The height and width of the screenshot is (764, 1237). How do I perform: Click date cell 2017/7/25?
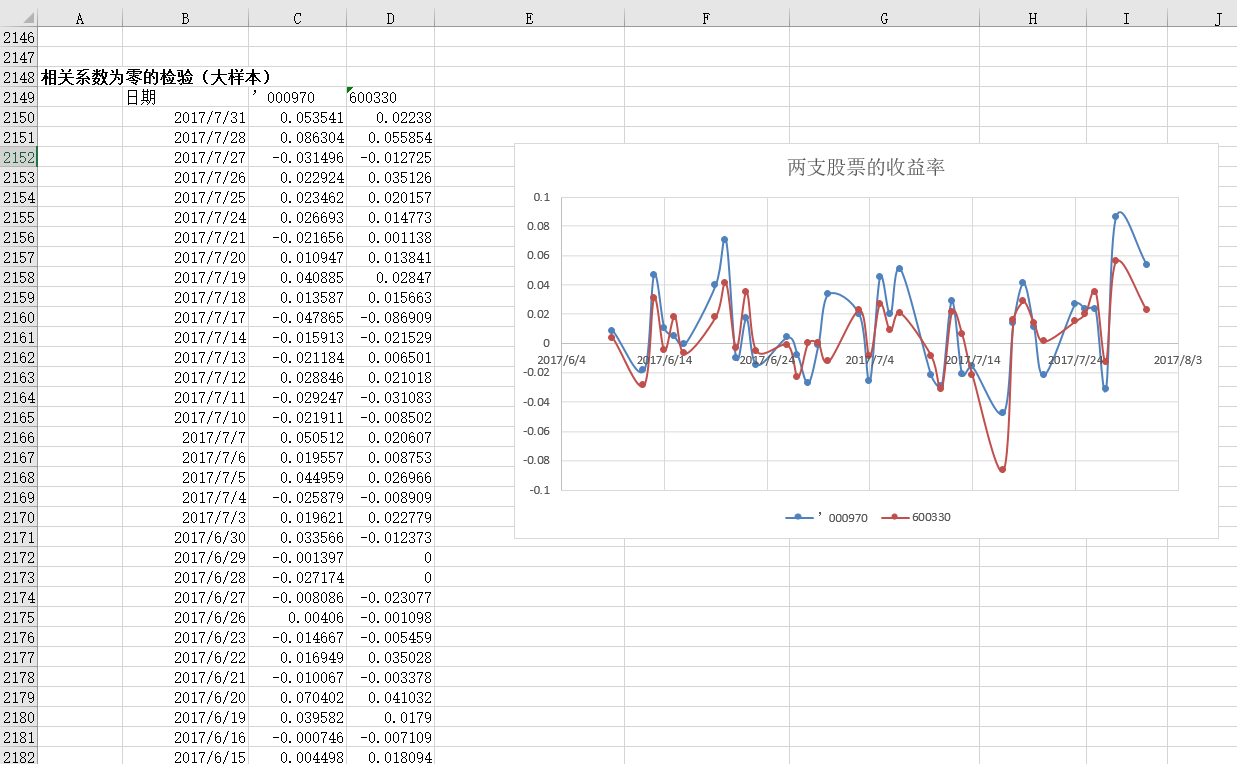(x=186, y=197)
